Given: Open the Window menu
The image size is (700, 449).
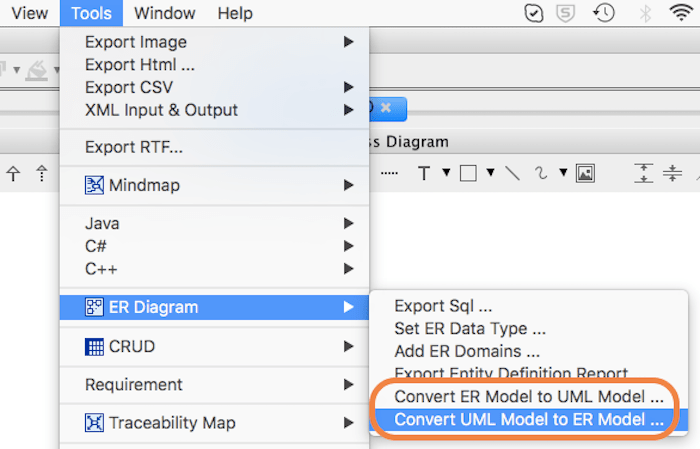Looking at the screenshot, I should (x=165, y=13).
